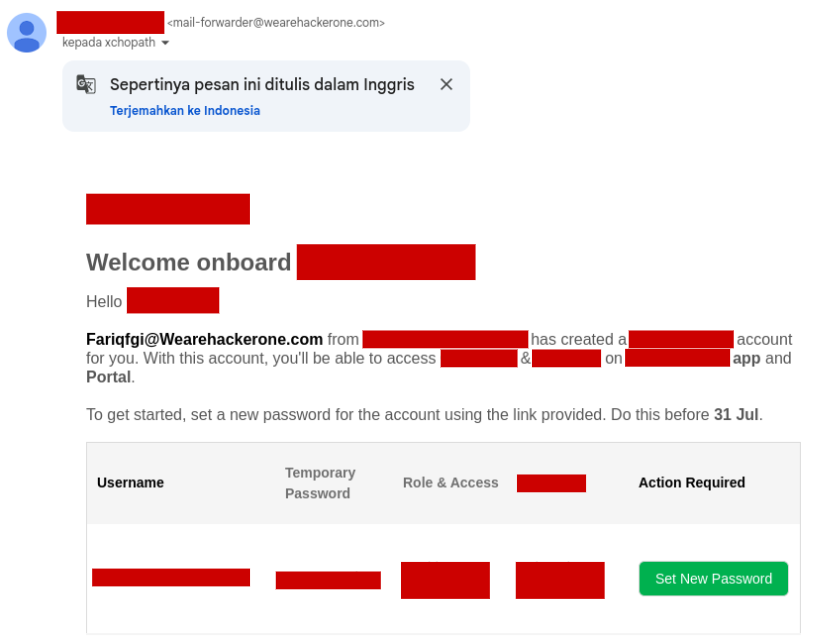Click the "31 Jul" deadline text
Viewport: 834px width, 643px height.
[736, 414]
